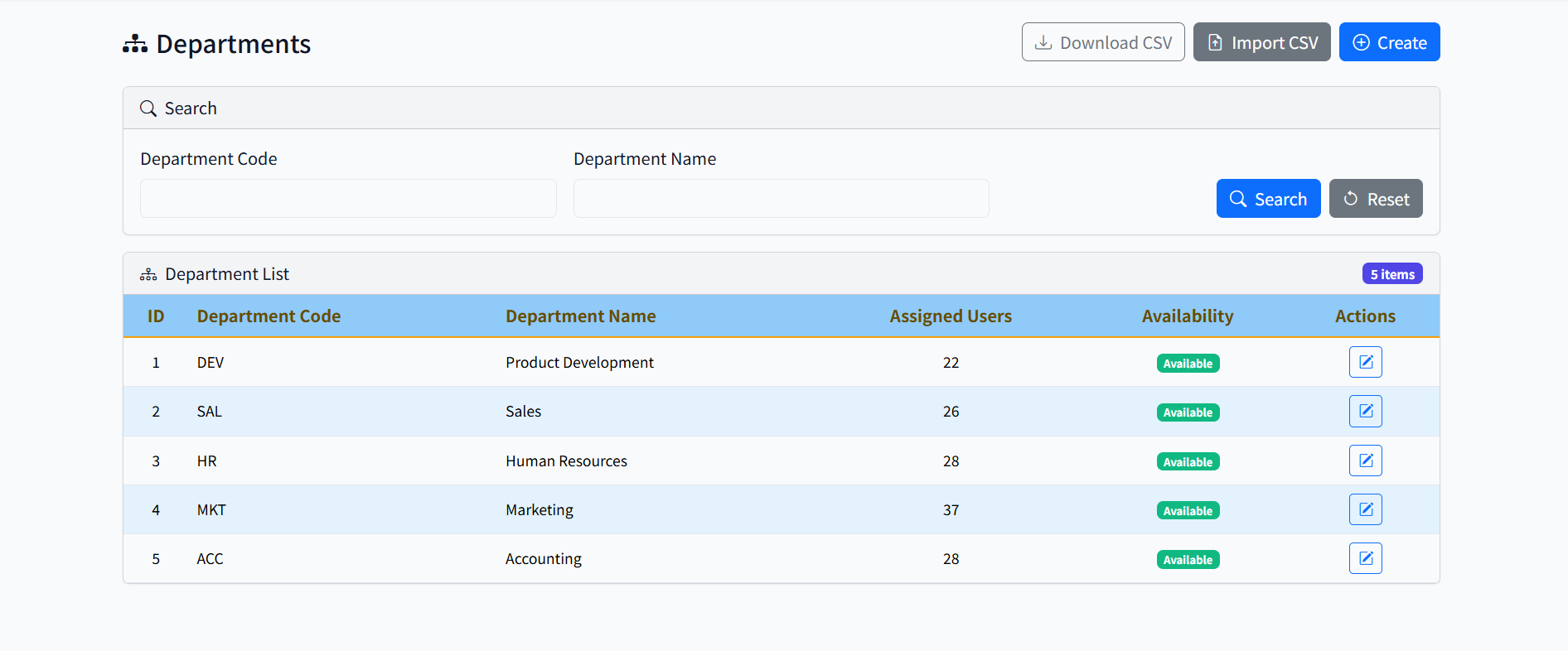Click the assigned users value 37
Viewport: 1568px width, 651px height.
click(x=951, y=510)
